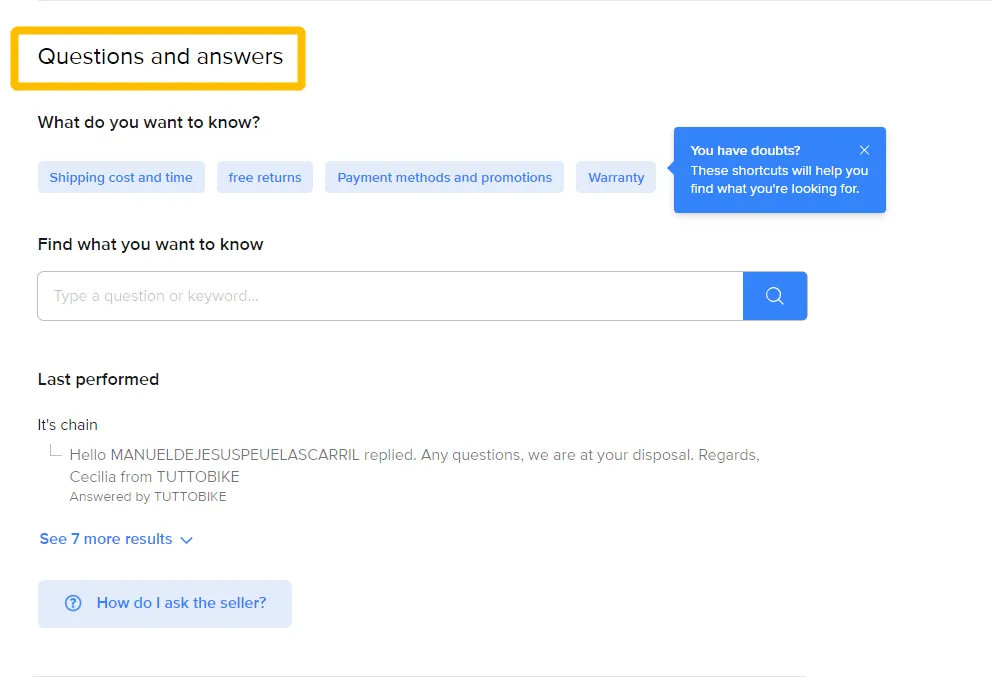This screenshot has width=992, height=677.
Task: Expand 'See 7 more results' link
Action: (x=106, y=539)
